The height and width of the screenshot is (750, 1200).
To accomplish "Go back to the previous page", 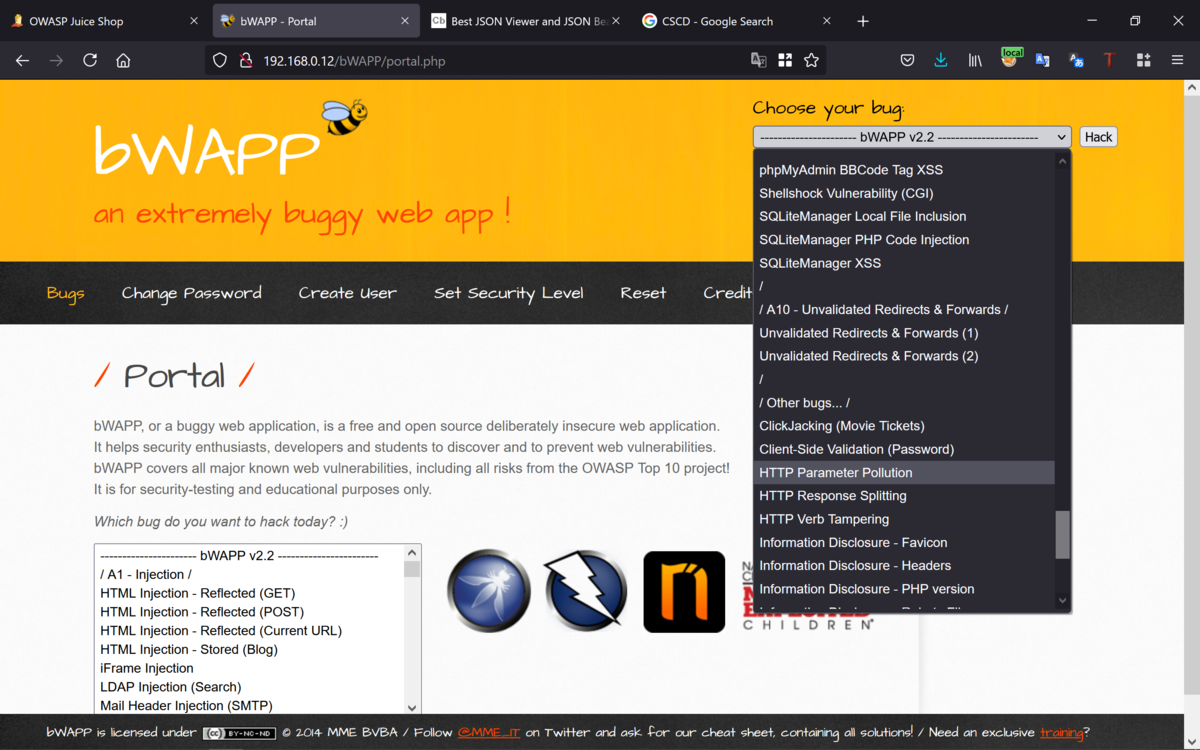I will tap(22, 60).
